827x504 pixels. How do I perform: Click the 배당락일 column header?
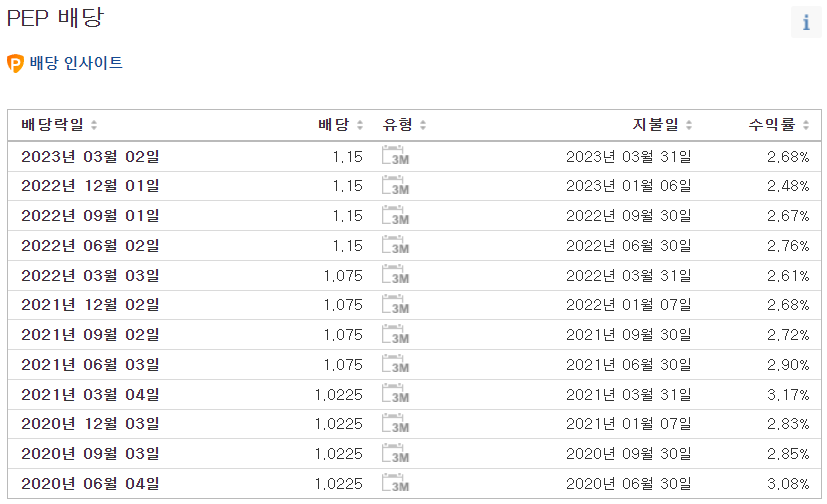click(52, 124)
